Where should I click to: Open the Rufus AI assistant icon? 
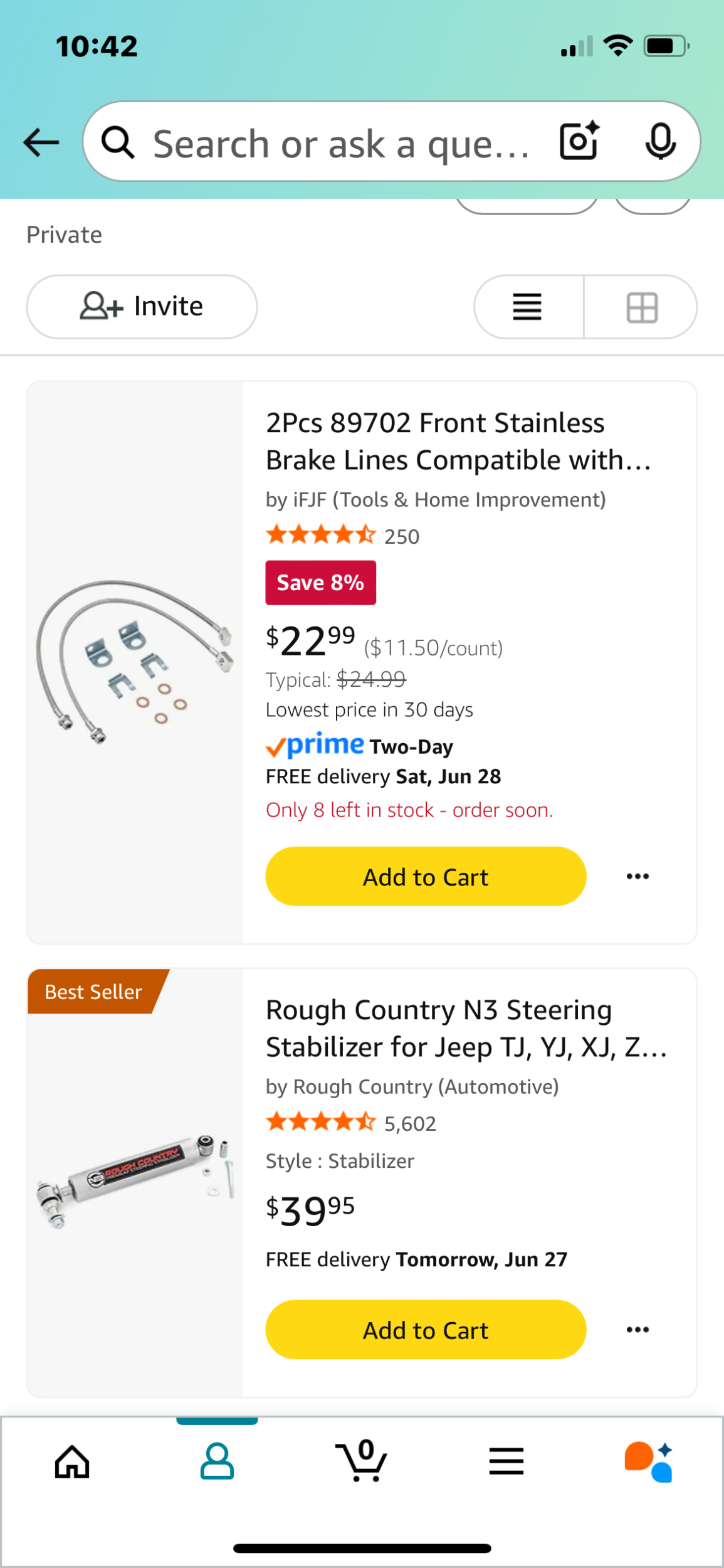click(649, 1461)
